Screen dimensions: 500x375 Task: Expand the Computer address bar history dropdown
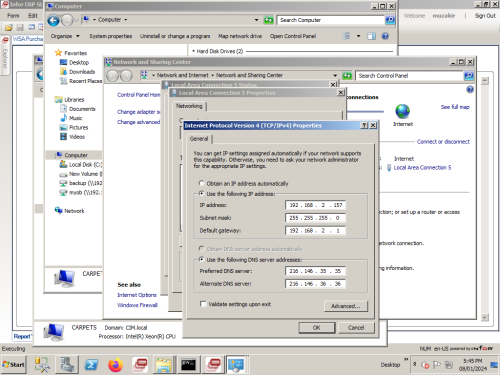256,20
